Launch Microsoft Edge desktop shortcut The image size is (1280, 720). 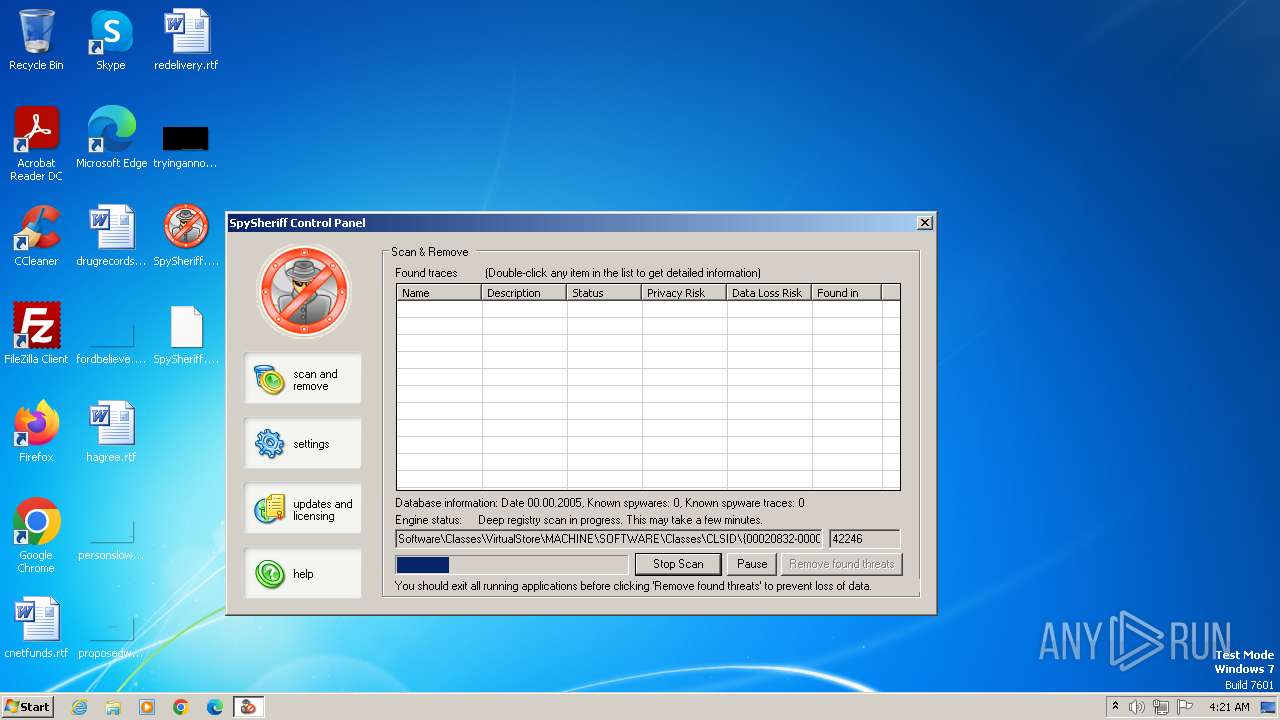111,138
